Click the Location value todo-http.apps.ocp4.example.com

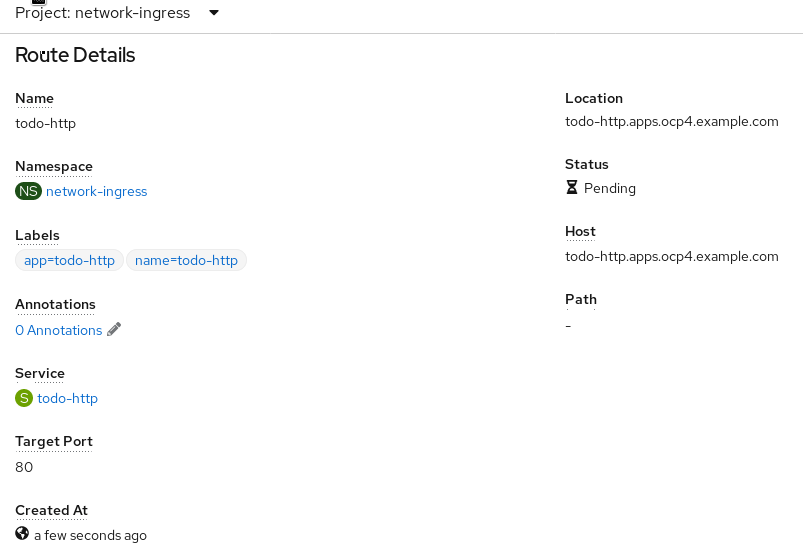671,122
